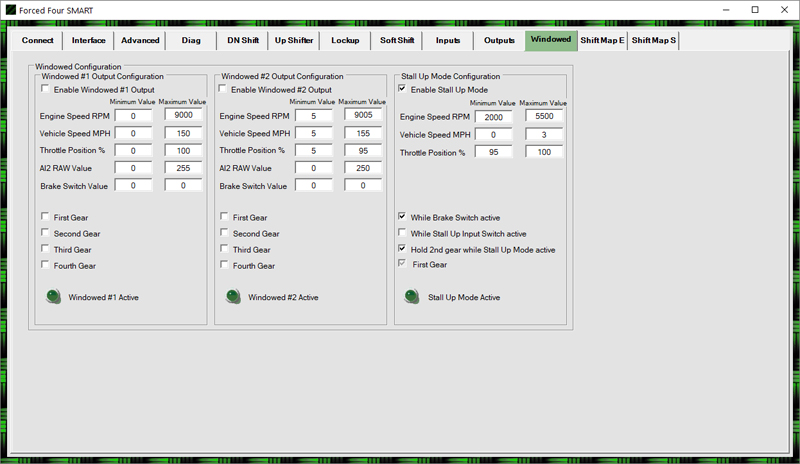Open the Lockup tab

point(345,41)
